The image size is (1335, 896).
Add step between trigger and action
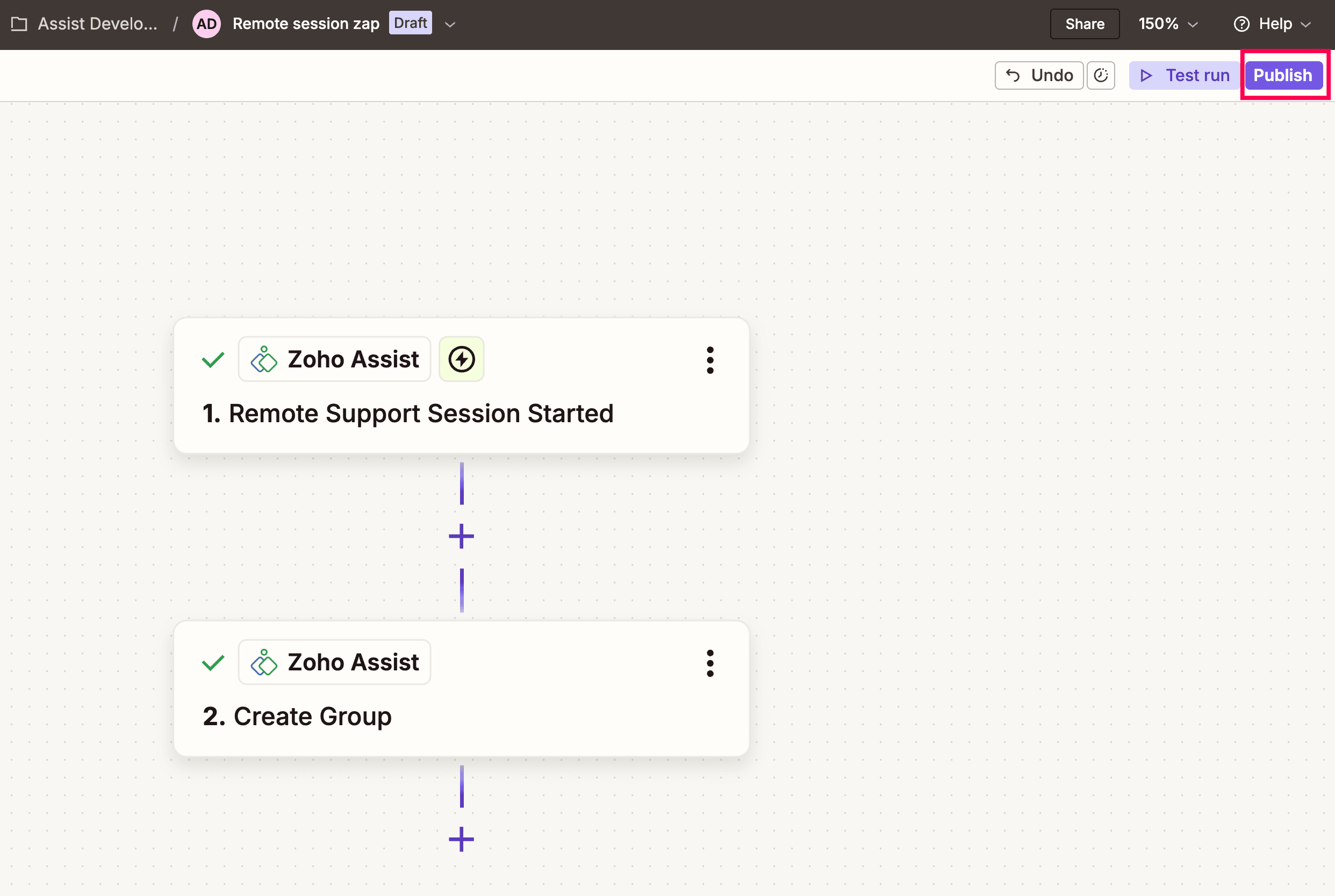(x=461, y=536)
